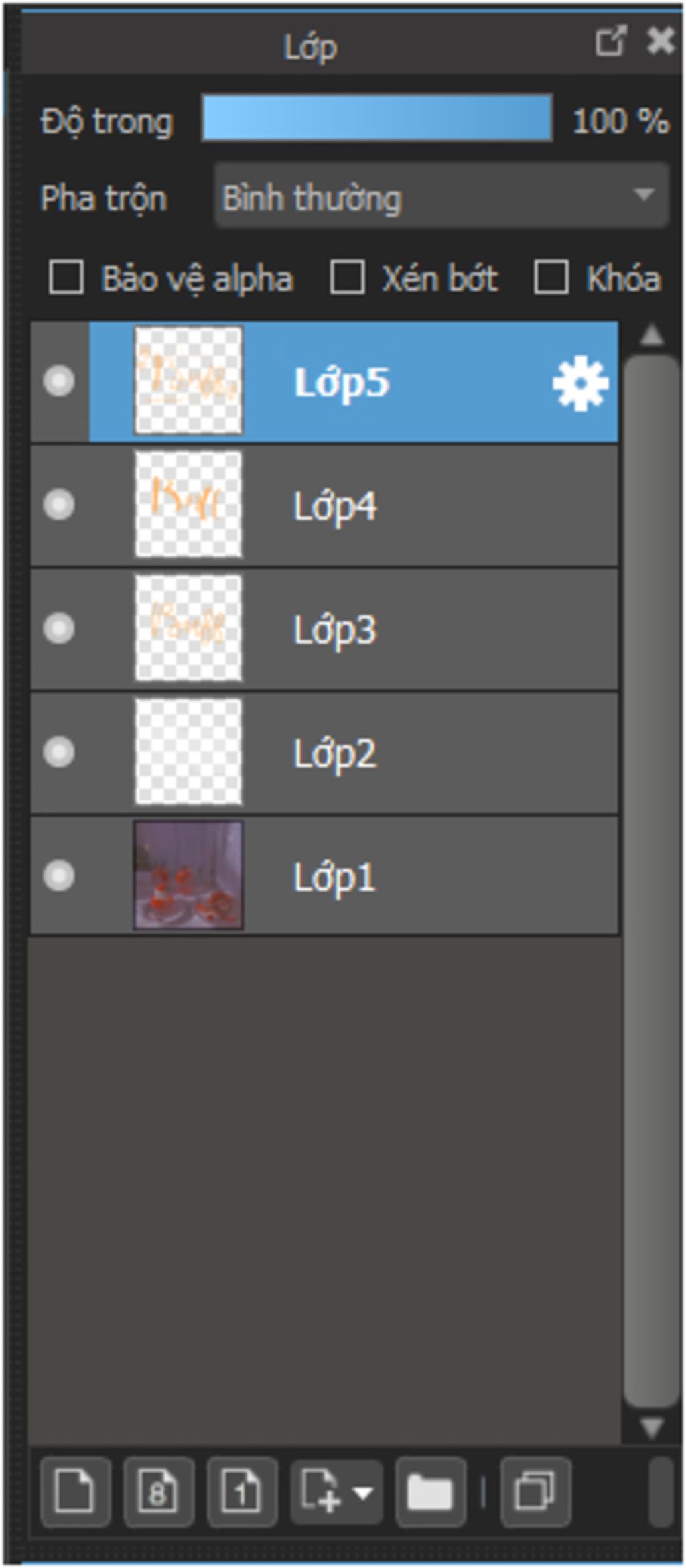Add a new 8-bit layer
The width and height of the screenshot is (686, 1568).
click(159, 1492)
